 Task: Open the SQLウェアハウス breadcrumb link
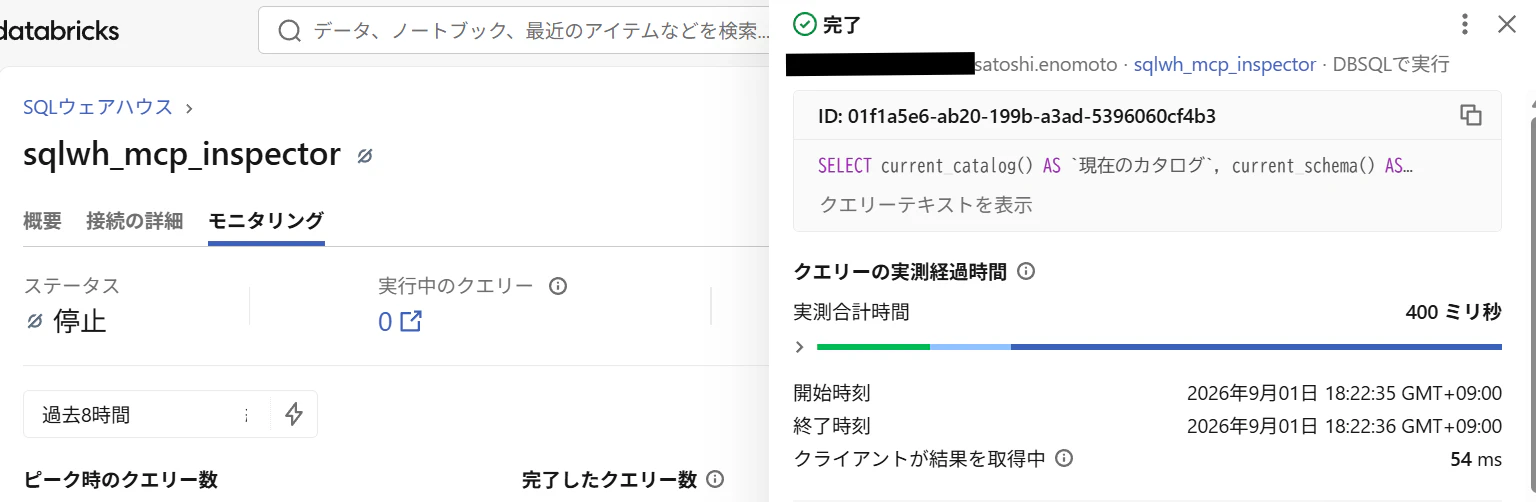pyautogui.click(x=98, y=107)
